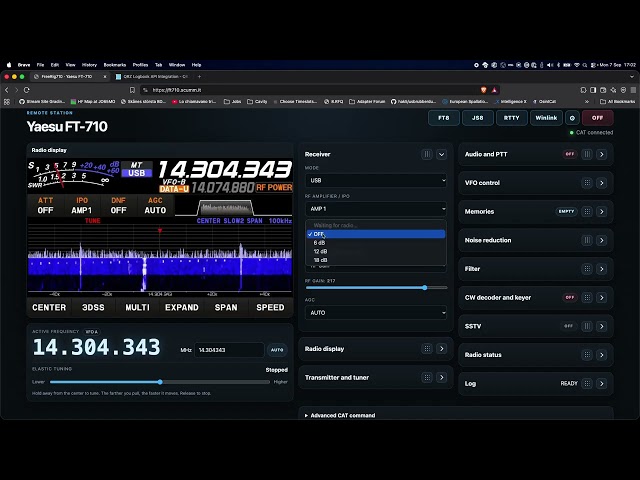Image resolution: width=640 pixels, height=480 pixels.
Task: Select 12 dB attenuator option
Action: (x=376, y=251)
